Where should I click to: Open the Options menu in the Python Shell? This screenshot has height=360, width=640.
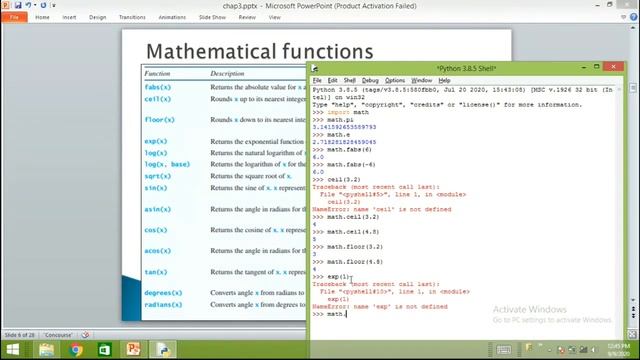395,80
